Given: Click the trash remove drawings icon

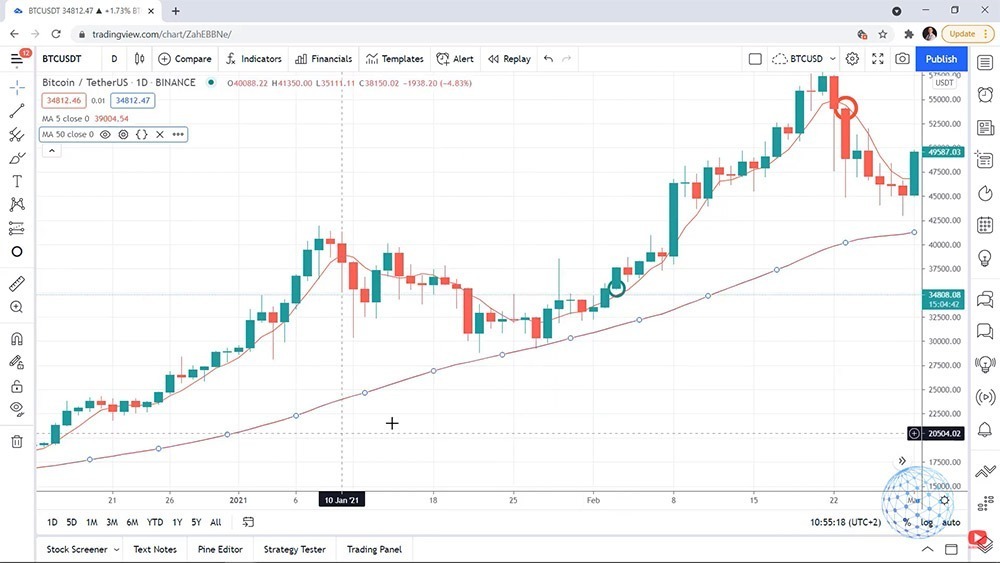Looking at the screenshot, I should (x=17, y=441).
